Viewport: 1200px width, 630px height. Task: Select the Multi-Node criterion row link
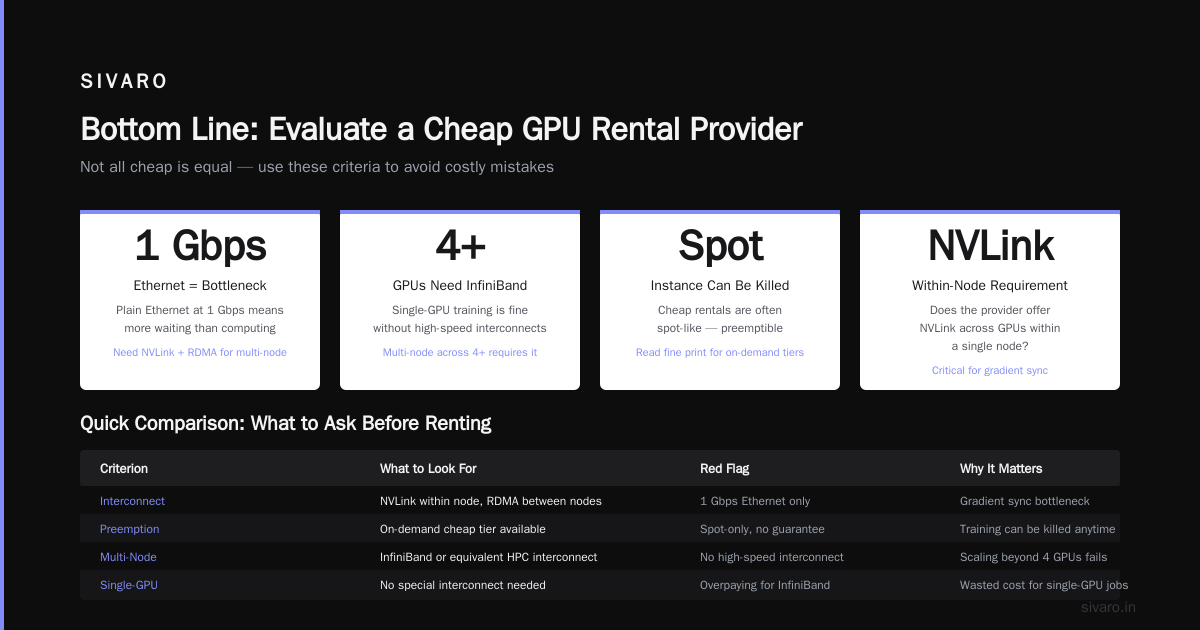pos(128,557)
